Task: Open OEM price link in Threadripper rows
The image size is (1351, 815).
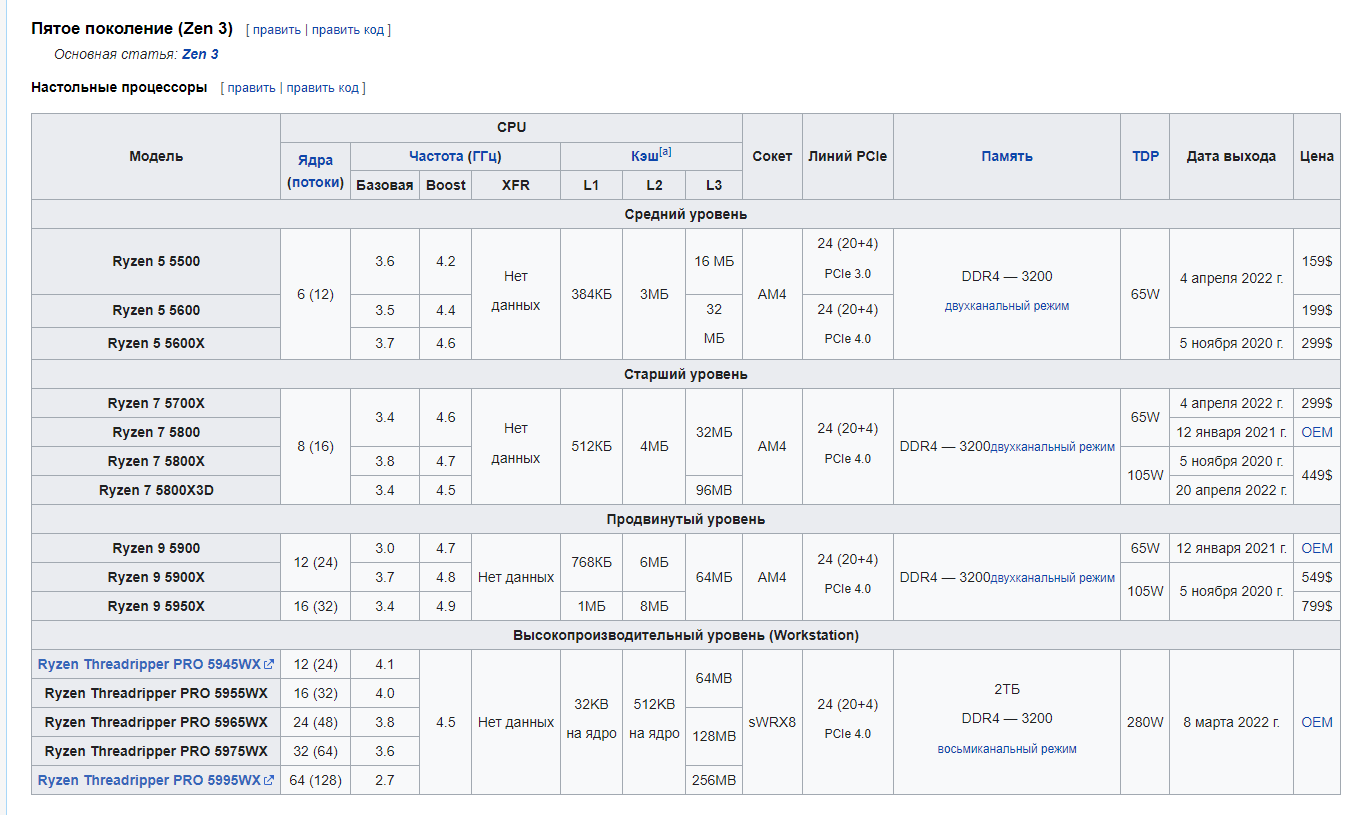Action: (1317, 722)
